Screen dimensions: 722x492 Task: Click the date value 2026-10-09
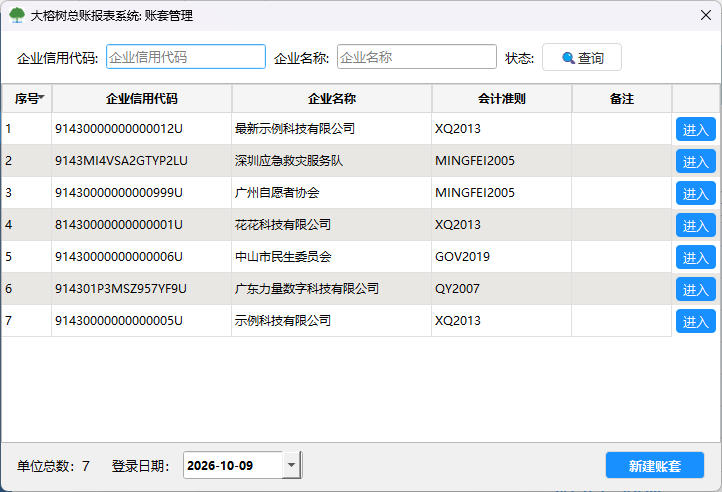(220, 465)
